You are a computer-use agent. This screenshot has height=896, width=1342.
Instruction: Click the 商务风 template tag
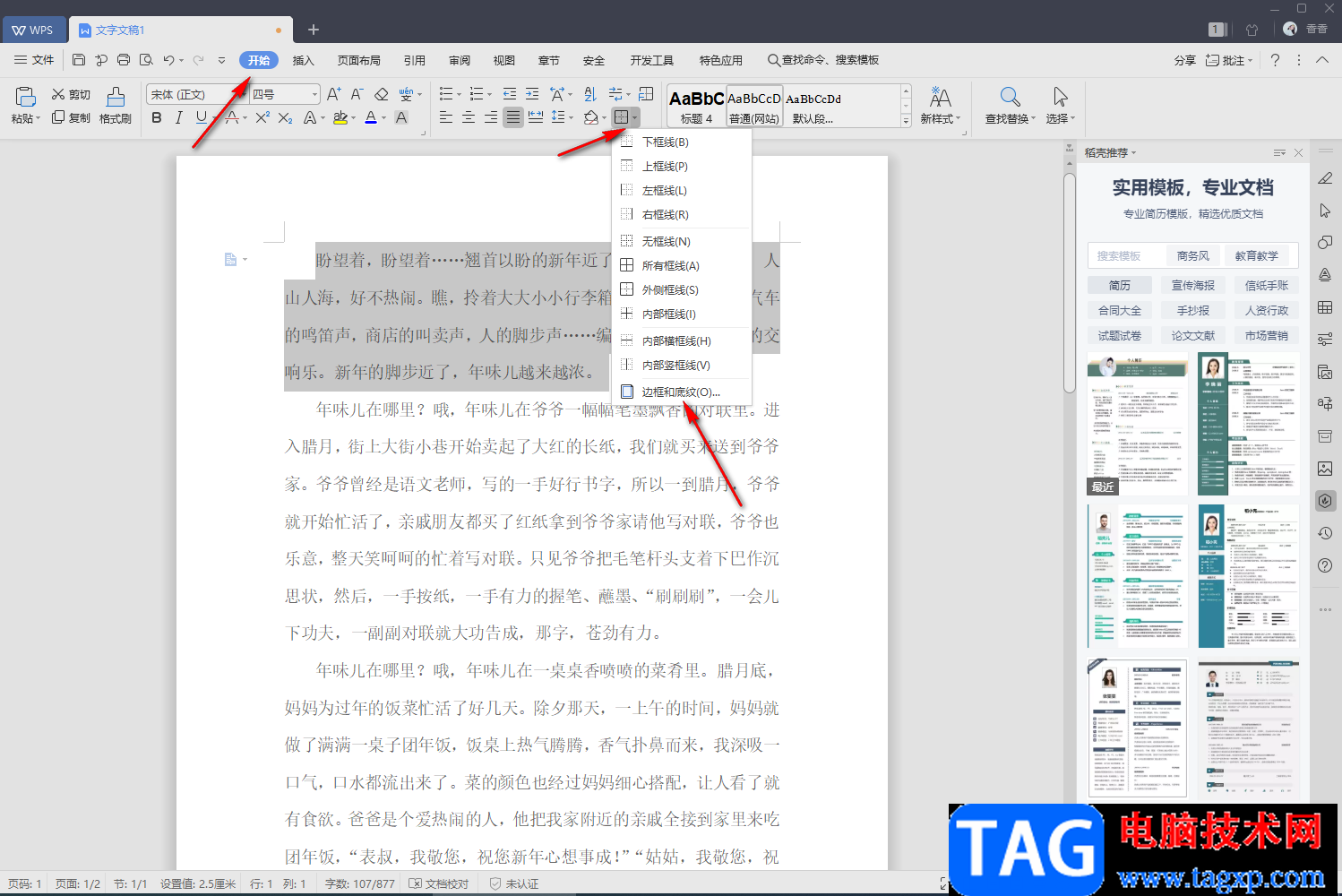pyautogui.click(x=1192, y=255)
